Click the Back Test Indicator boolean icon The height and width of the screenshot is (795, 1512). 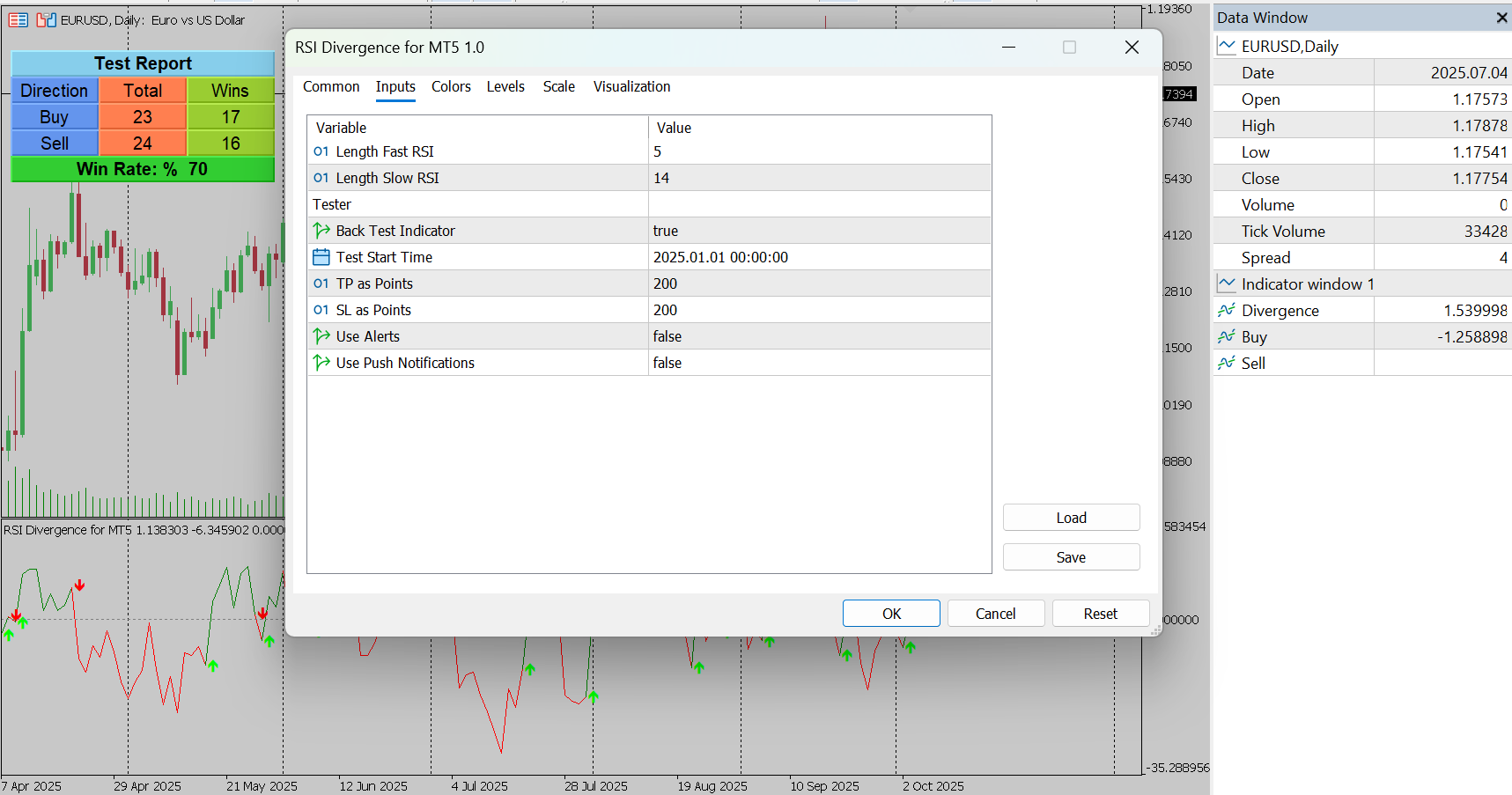tap(321, 231)
